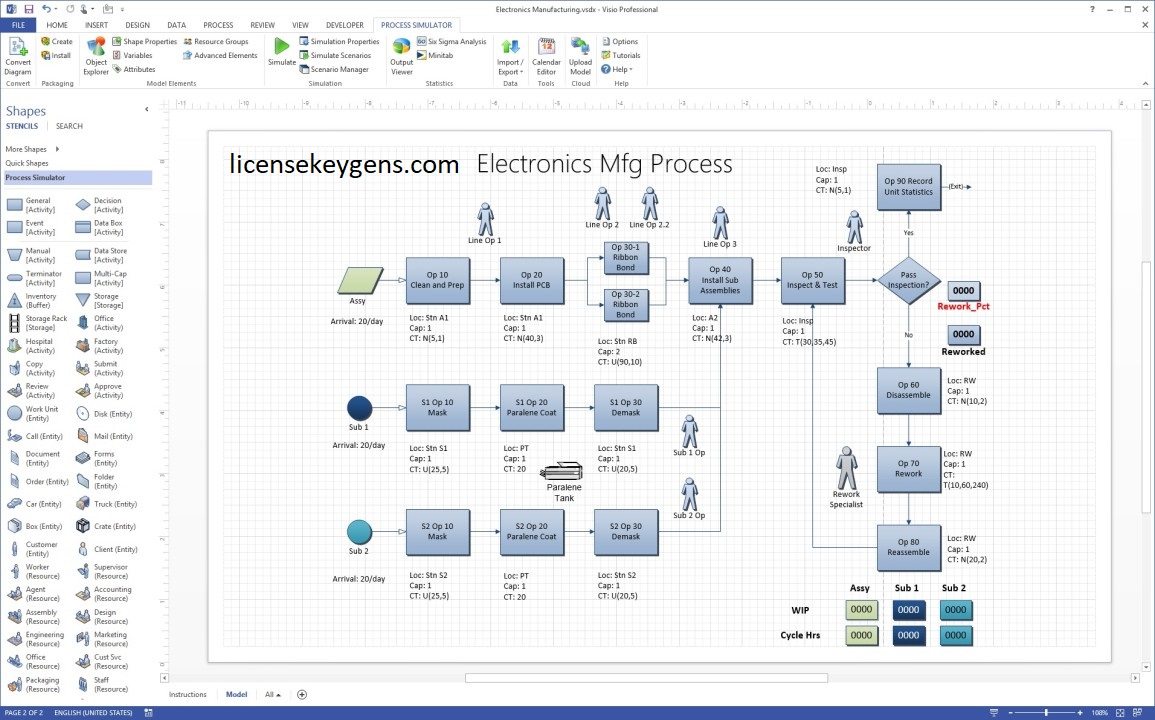Select the Pass Inspection decision diamond
1155x720 pixels.
(x=908, y=280)
